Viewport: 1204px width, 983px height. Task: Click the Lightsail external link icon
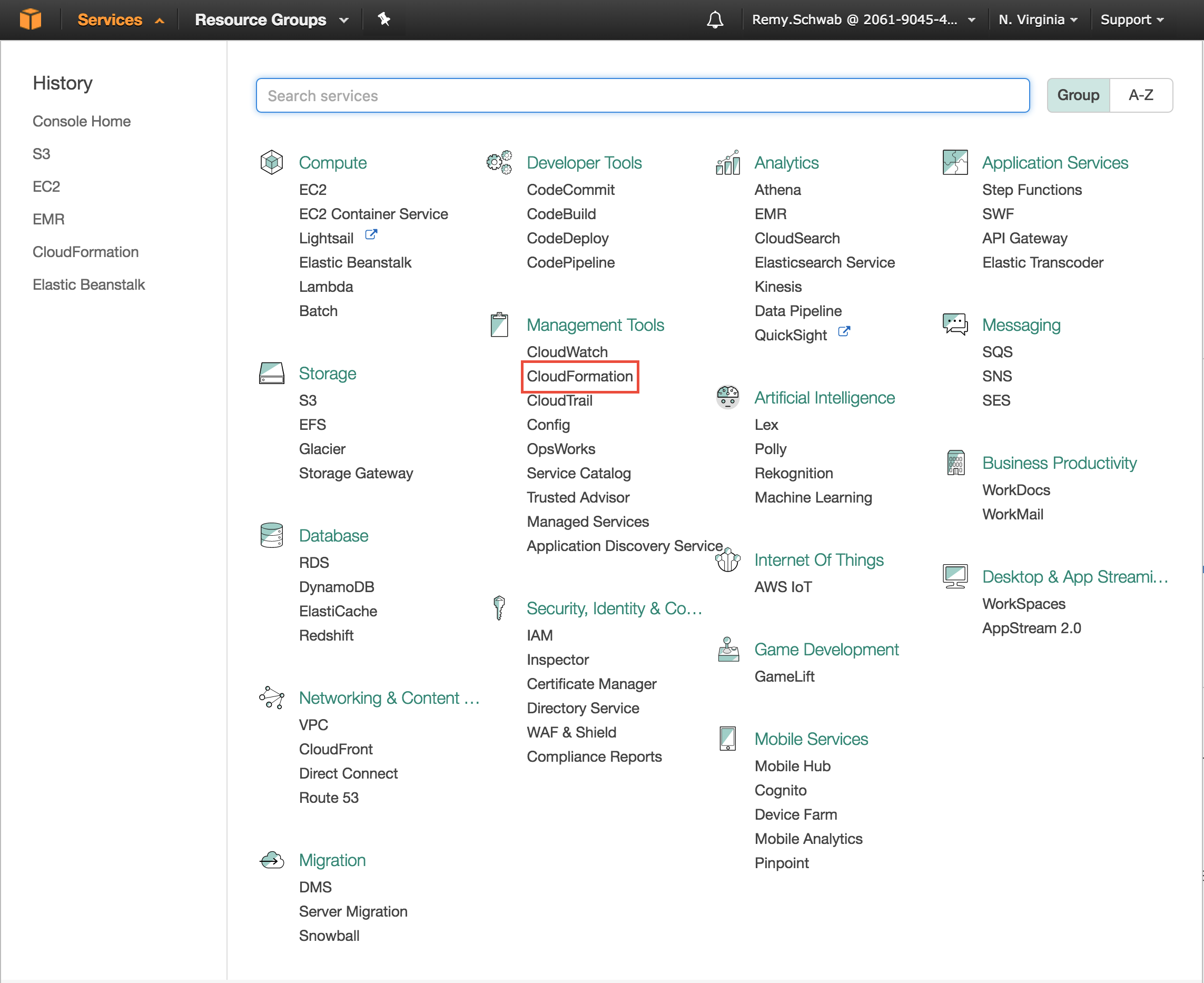coord(371,234)
